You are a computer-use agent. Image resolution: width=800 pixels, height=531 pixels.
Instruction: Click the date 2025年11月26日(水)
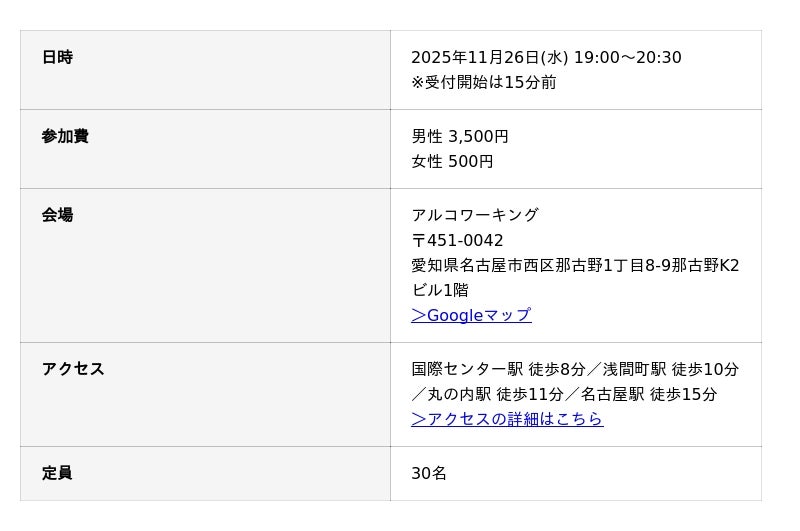click(x=489, y=58)
